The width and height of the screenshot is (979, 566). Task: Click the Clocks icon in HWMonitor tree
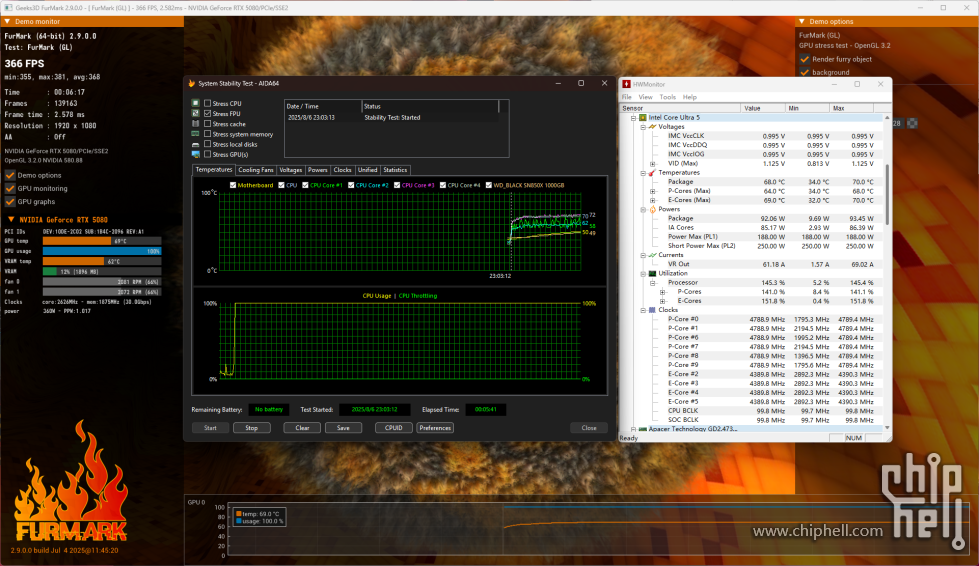(x=652, y=310)
